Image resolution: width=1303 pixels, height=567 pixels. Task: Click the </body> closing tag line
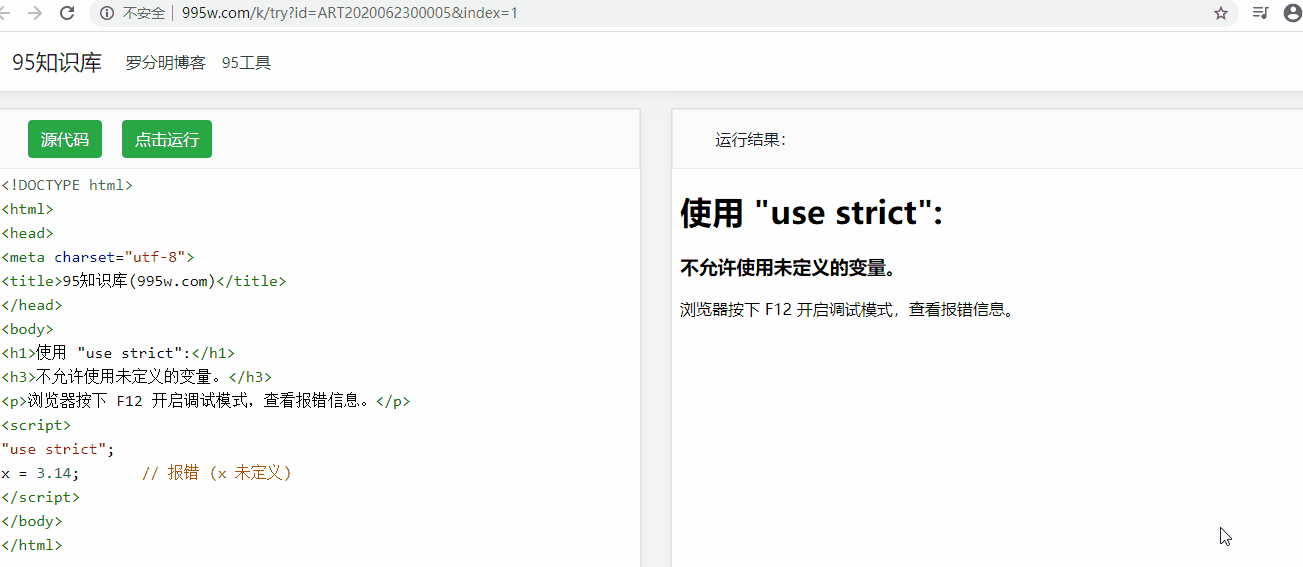pyautogui.click(x=32, y=521)
